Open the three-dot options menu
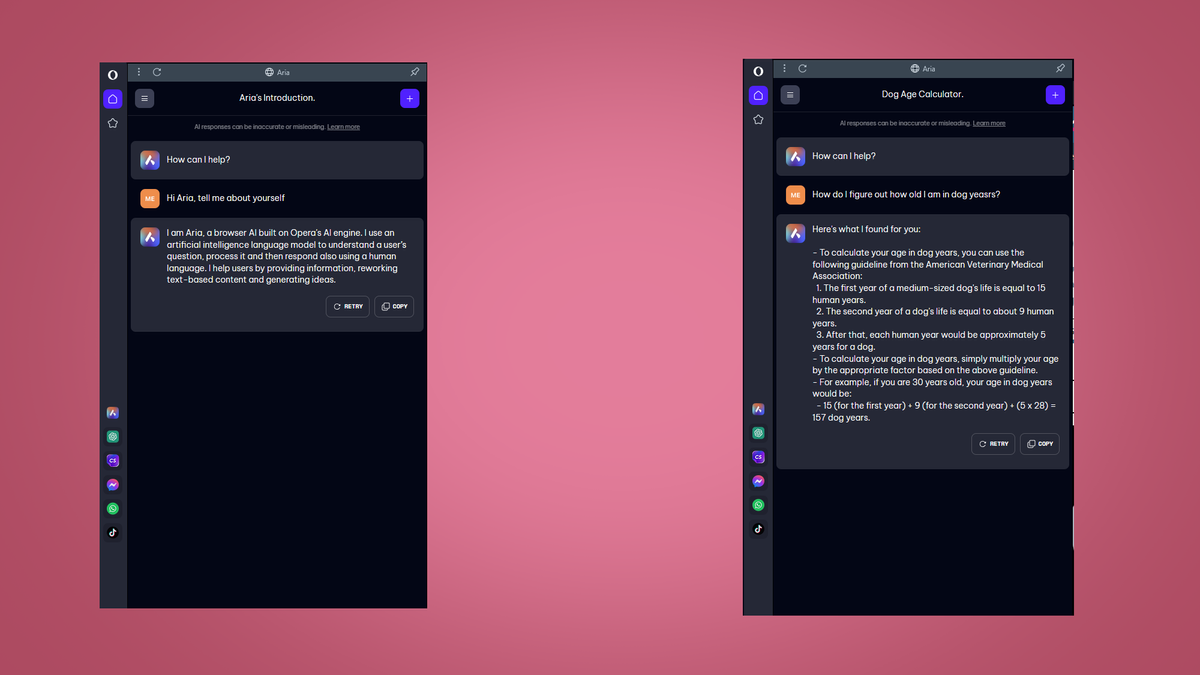This screenshot has width=1200, height=675. click(138, 71)
